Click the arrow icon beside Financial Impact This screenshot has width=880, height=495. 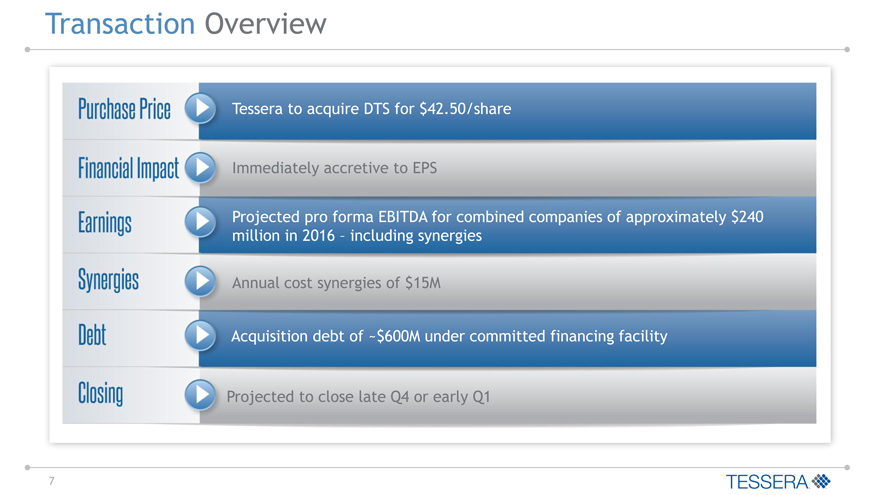(x=201, y=167)
